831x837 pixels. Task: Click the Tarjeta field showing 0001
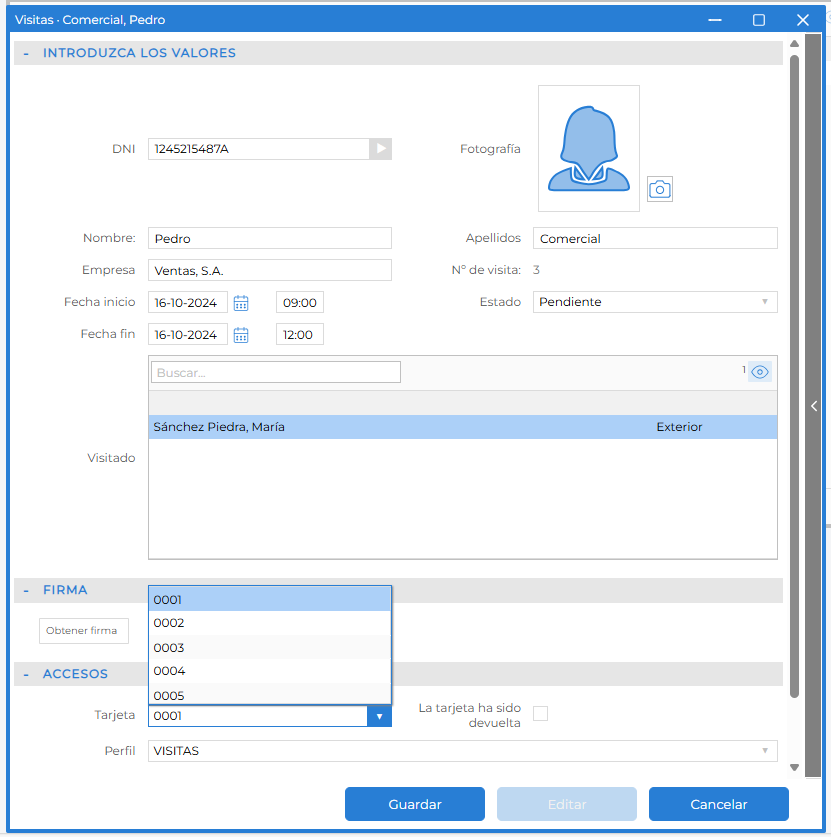[258, 716]
